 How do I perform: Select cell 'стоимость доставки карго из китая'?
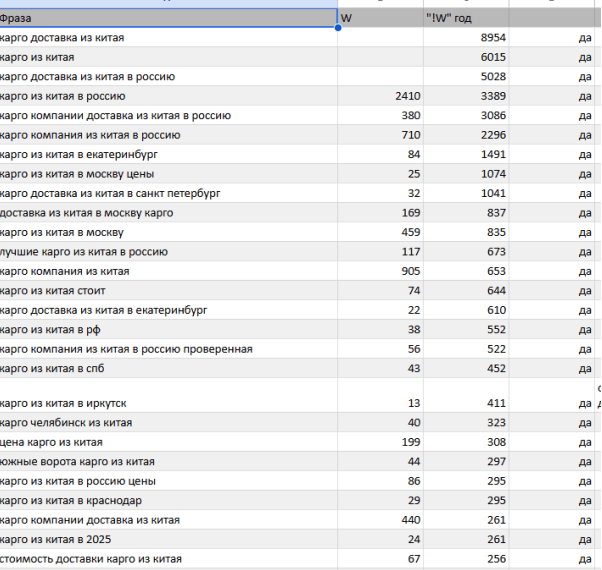click(169, 559)
